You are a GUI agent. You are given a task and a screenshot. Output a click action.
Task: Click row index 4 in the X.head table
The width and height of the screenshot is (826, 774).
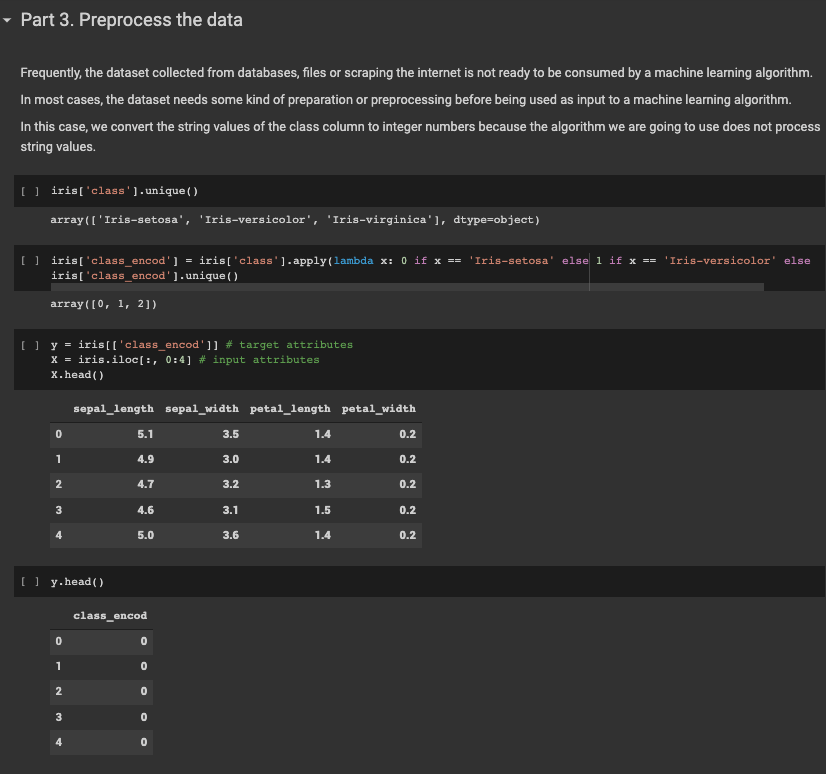click(x=58, y=534)
